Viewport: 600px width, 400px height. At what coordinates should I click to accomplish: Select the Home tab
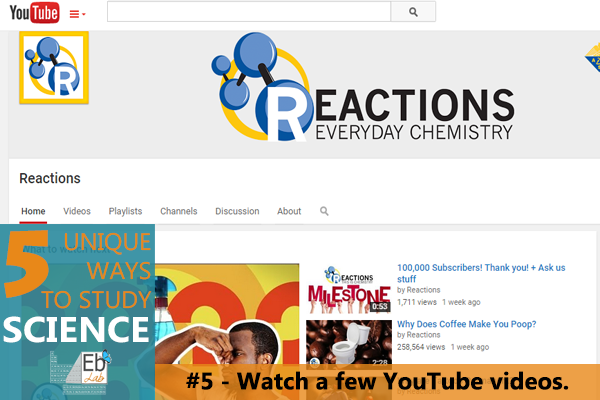(x=33, y=211)
